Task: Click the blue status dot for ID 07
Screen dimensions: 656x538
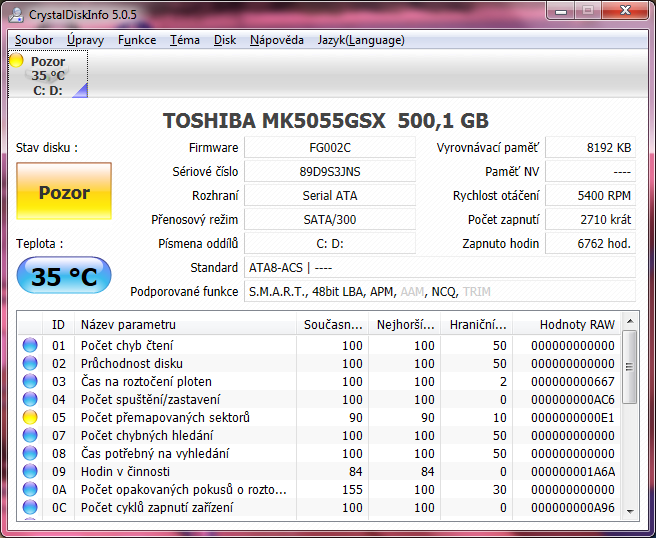Action: click(30, 435)
